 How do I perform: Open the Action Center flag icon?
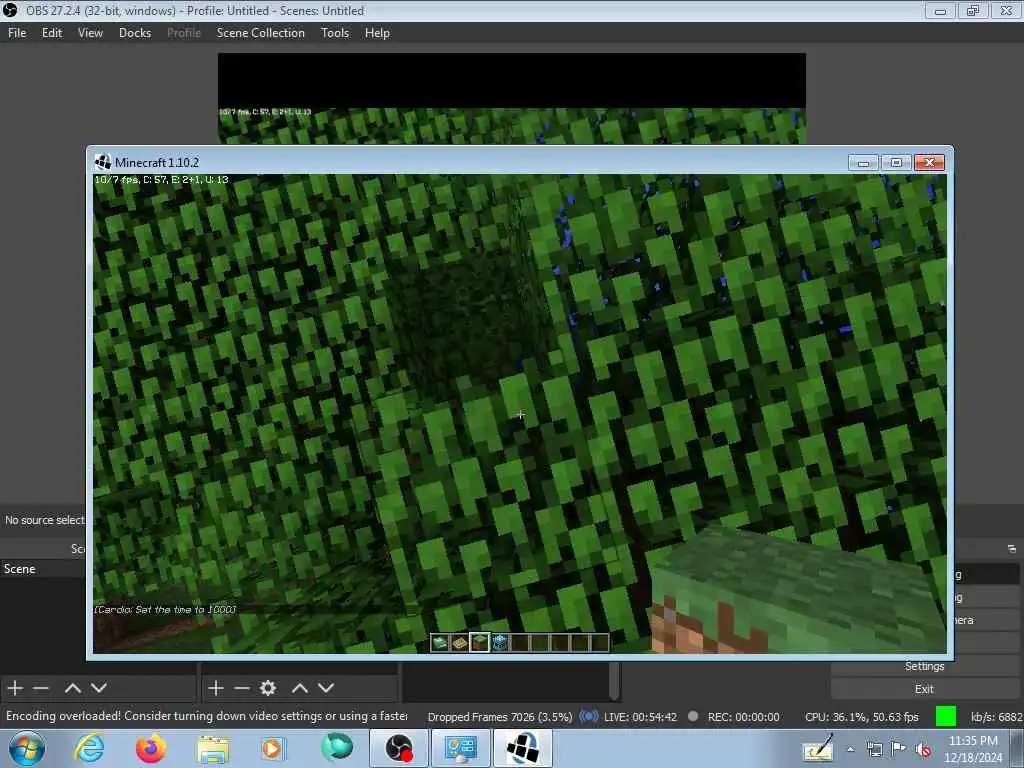coord(899,749)
